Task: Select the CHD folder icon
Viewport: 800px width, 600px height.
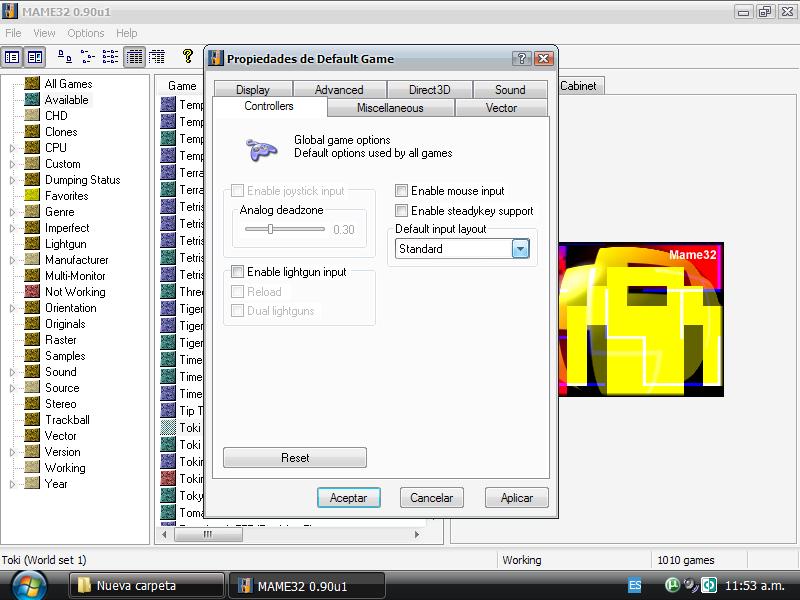Action: (x=32, y=115)
